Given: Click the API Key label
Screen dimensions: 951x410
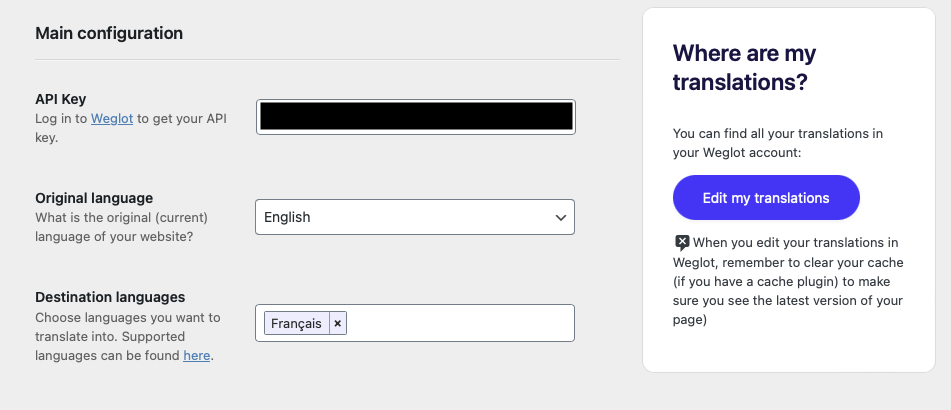Looking at the screenshot, I should [x=61, y=99].
